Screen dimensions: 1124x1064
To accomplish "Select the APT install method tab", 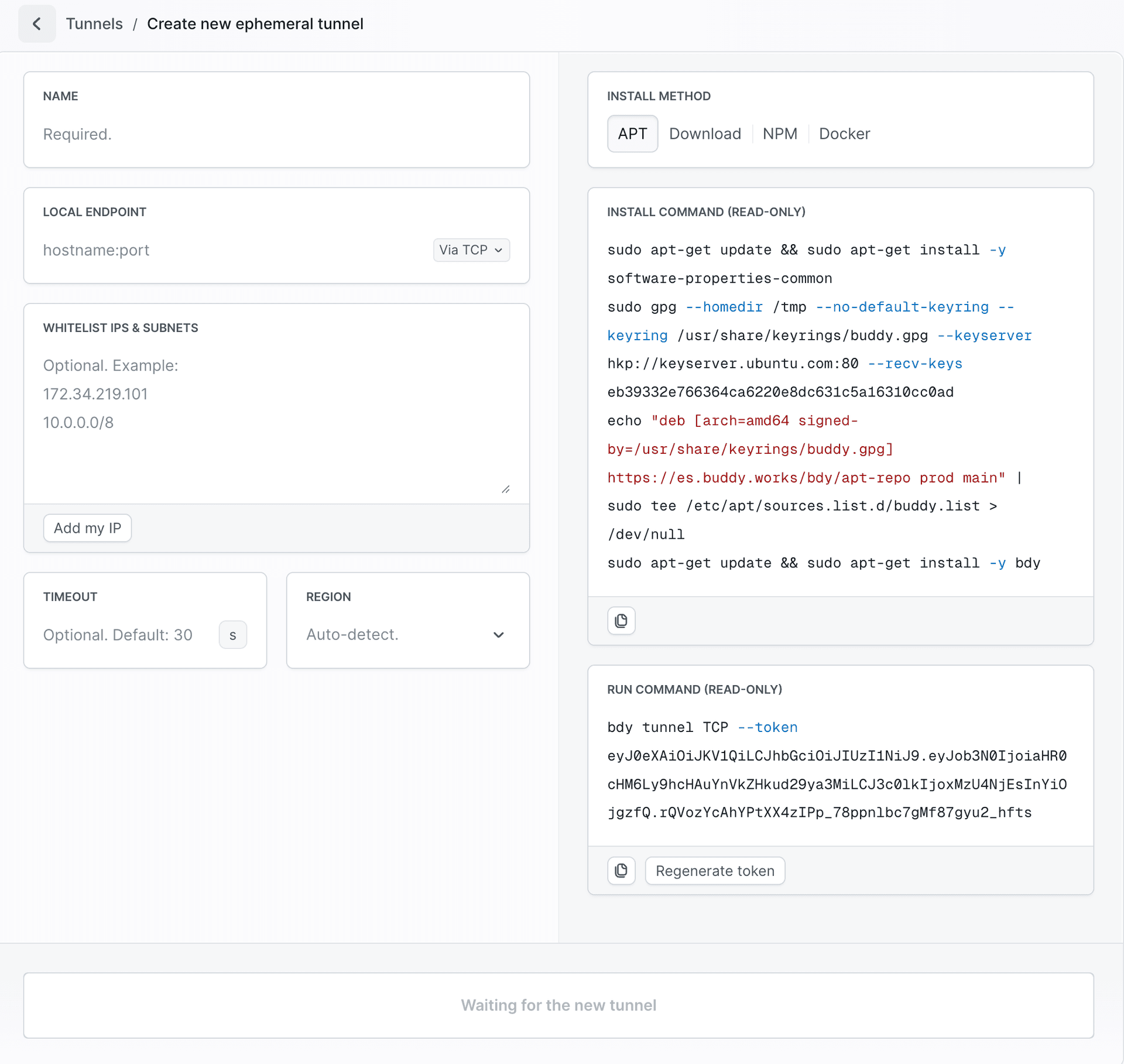I will pos(632,134).
